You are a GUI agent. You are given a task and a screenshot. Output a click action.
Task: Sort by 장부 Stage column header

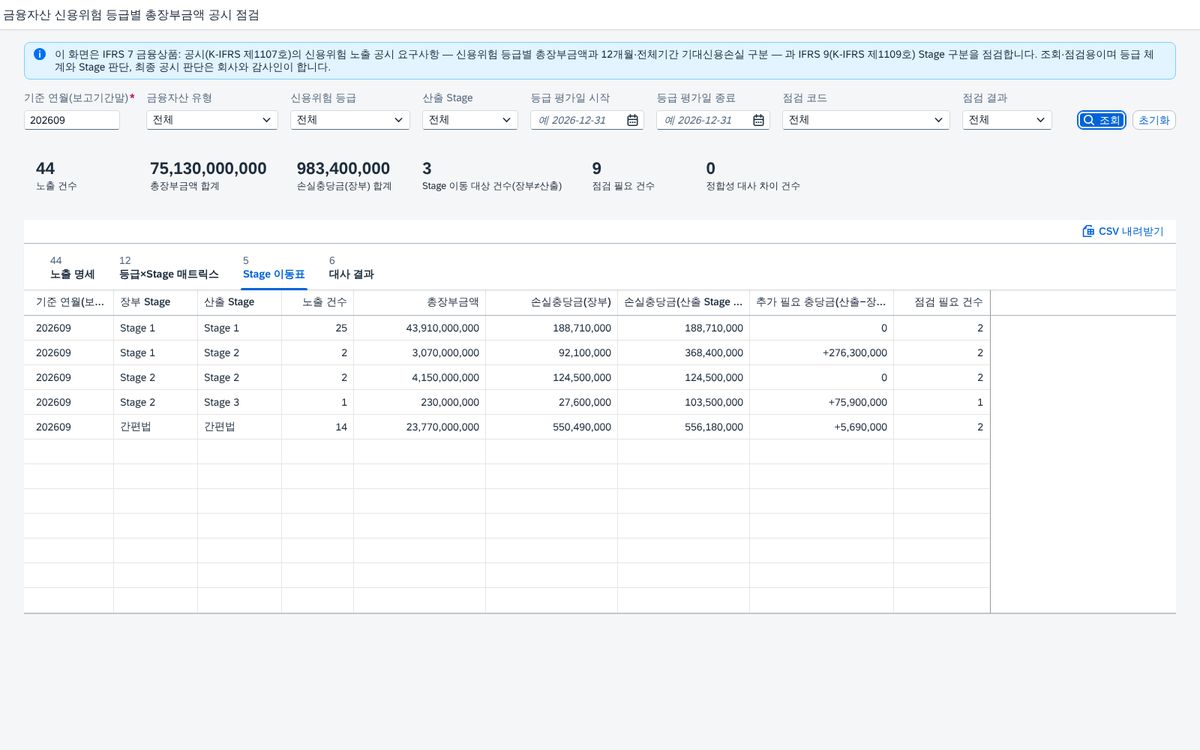coord(155,302)
